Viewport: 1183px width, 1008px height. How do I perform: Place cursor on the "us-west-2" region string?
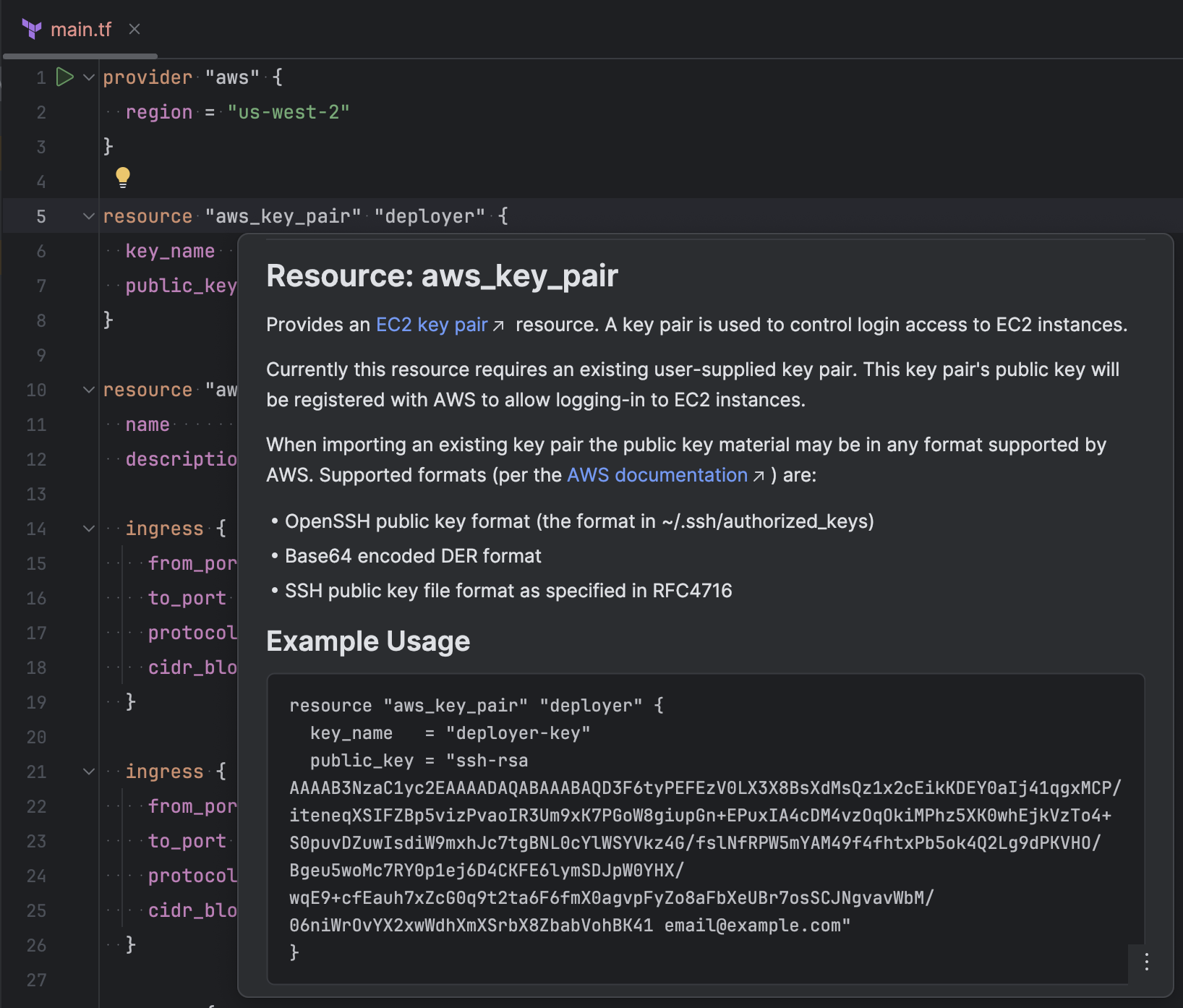click(288, 112)
